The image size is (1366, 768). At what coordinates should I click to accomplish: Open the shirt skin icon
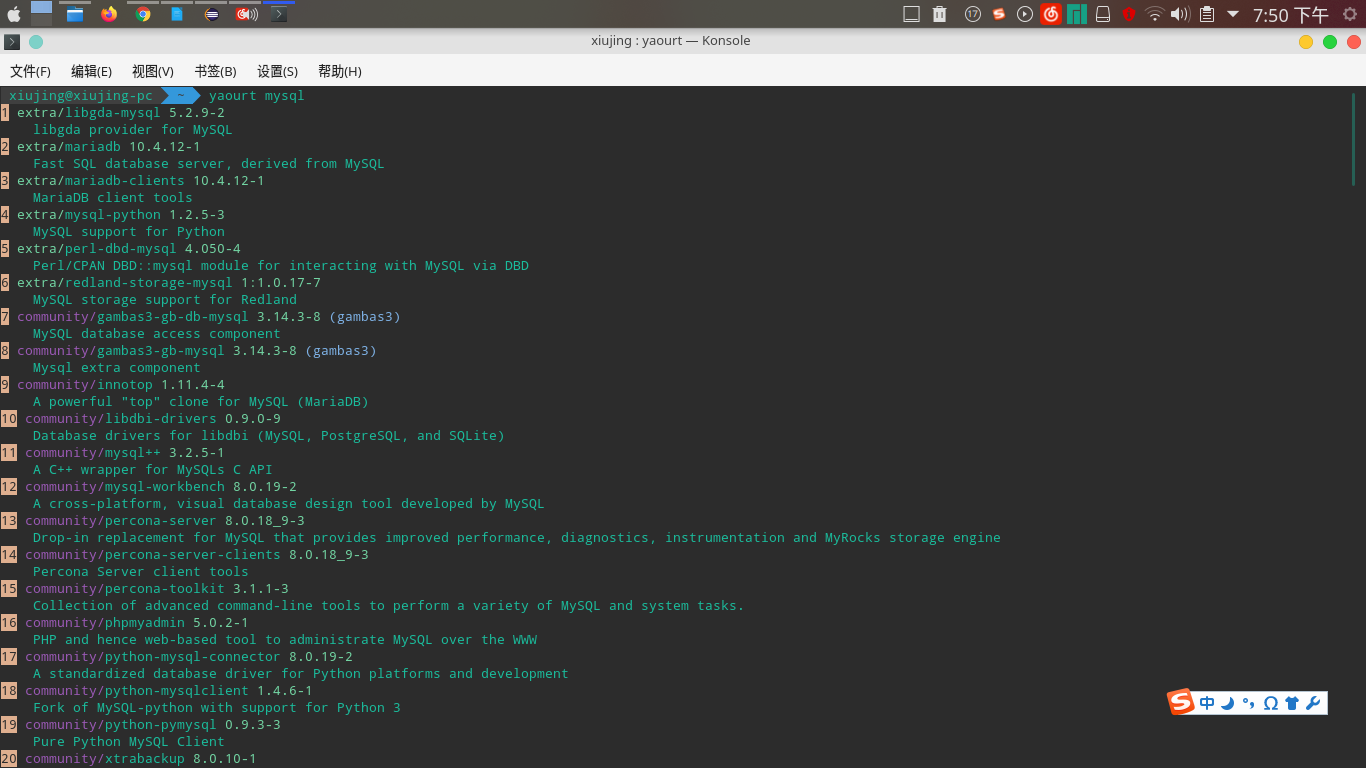1291,703
